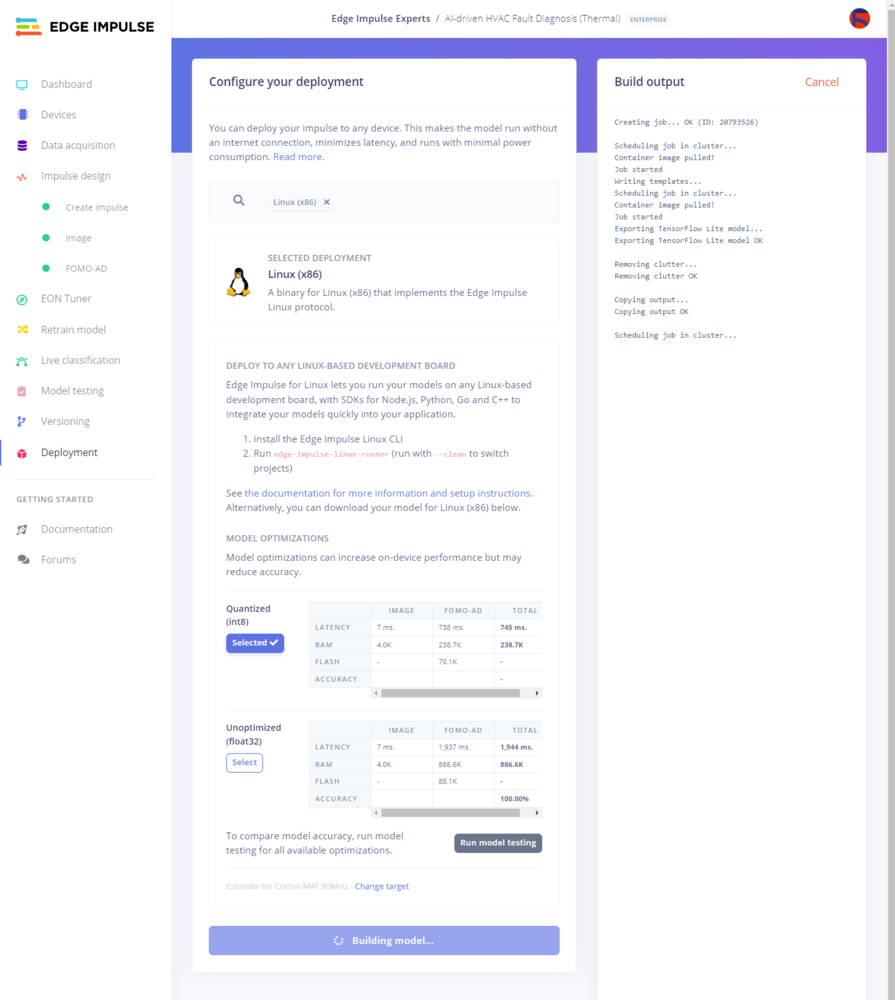Click Edge Impulse Experts breadcrumb
The height and width of the screenshot is (1000, 895).
point(381,18)
